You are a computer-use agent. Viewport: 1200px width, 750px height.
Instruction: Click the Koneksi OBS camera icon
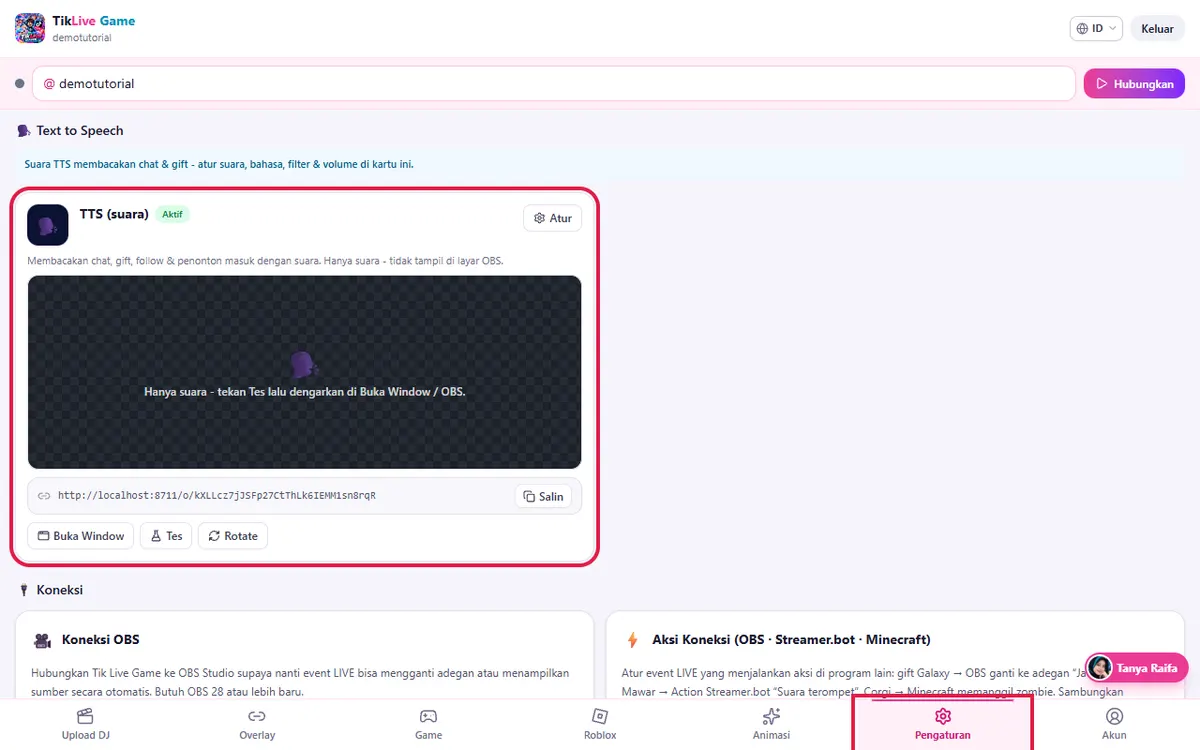(x=42, y=640)
